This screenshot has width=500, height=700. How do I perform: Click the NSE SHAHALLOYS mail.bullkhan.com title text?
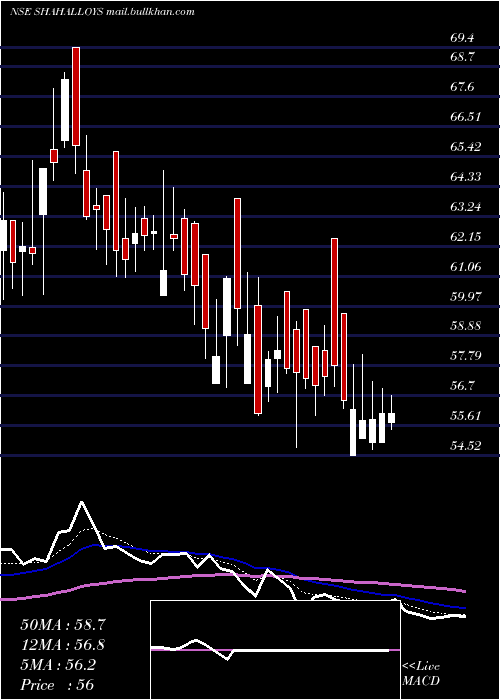(x=102, y=12)
